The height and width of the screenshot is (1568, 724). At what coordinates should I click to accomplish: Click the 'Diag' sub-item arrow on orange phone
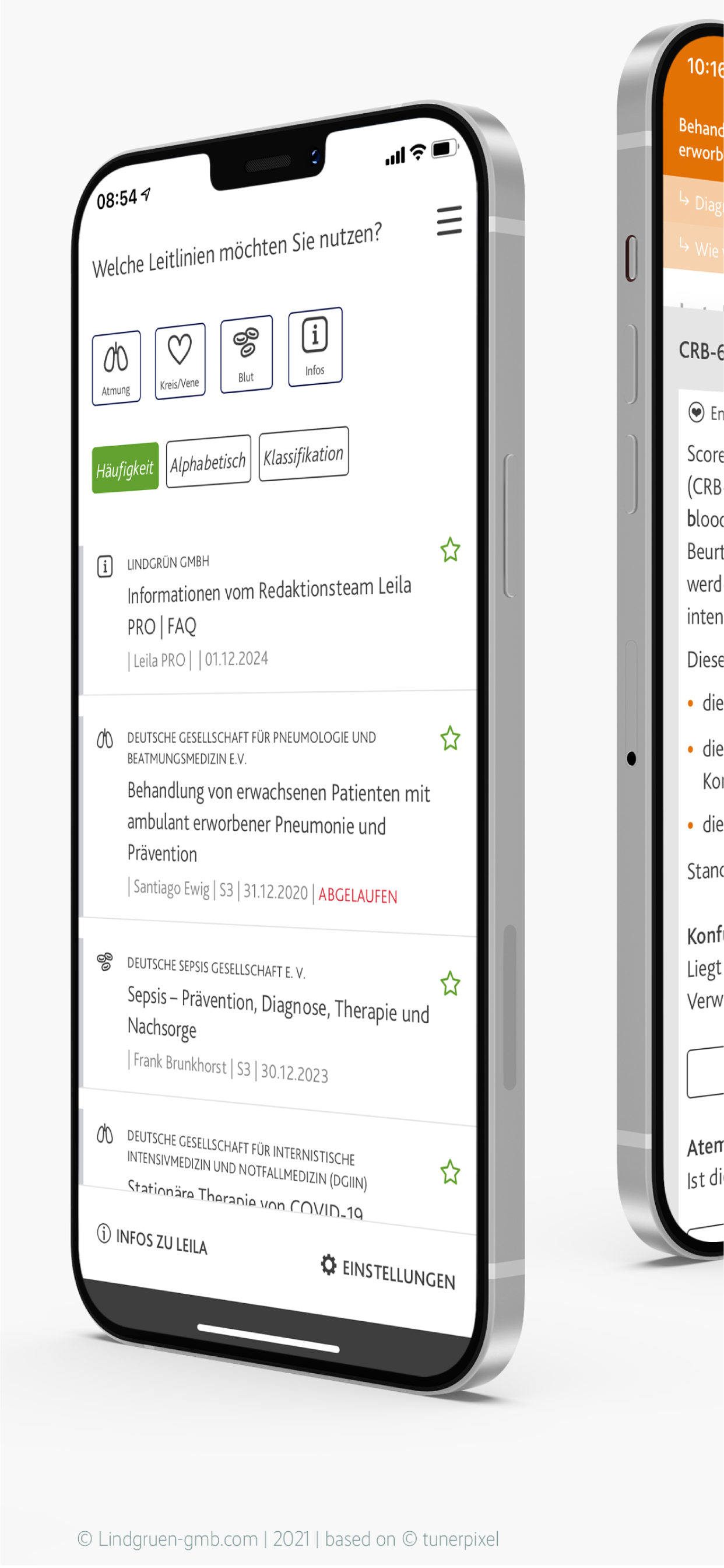(684, 198)
